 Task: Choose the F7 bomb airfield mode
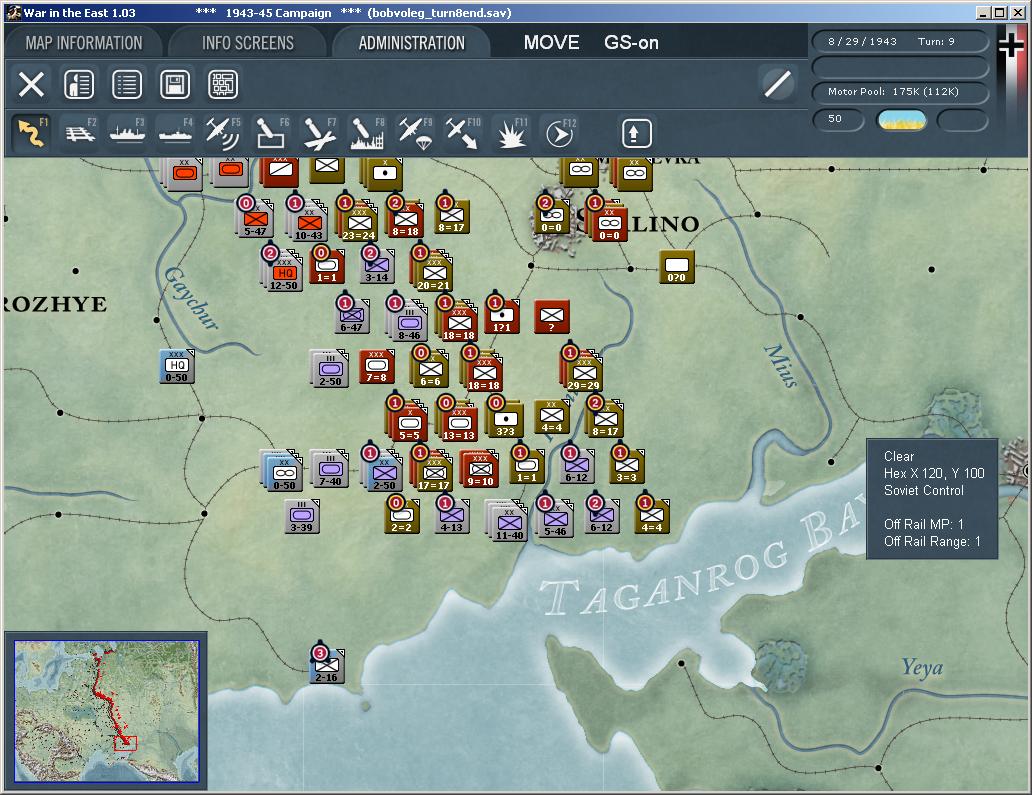tap(319, 132)
